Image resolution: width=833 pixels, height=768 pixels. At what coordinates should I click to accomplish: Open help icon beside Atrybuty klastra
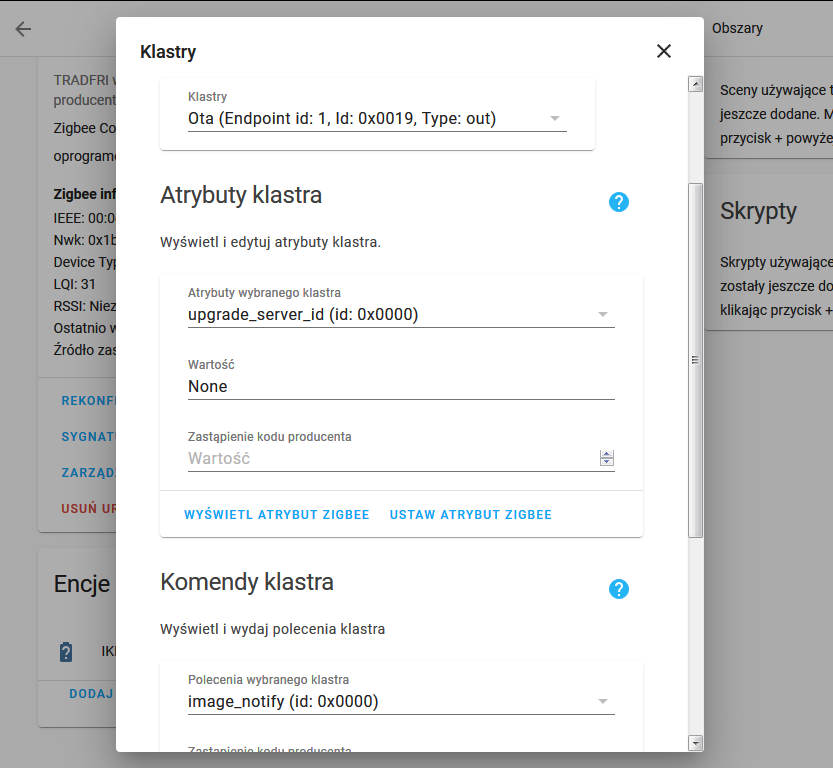coord(619,202)
